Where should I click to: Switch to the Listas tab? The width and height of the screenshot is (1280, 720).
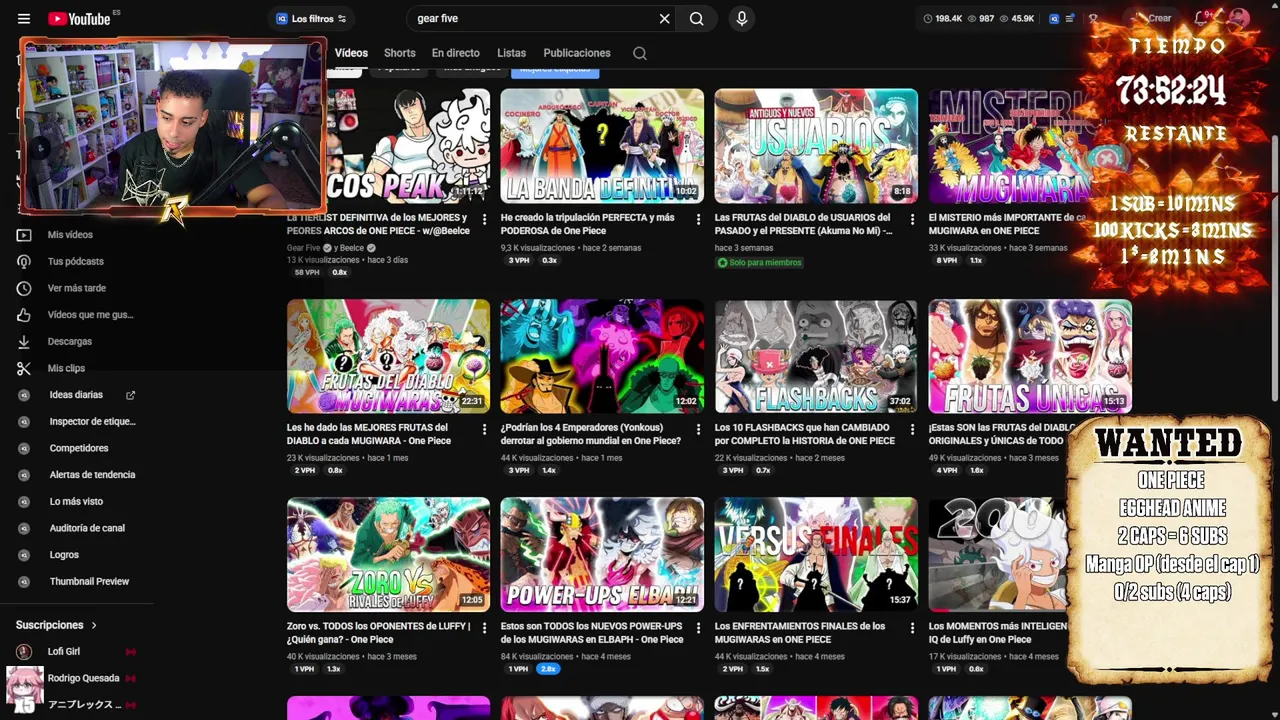point(511,53)
